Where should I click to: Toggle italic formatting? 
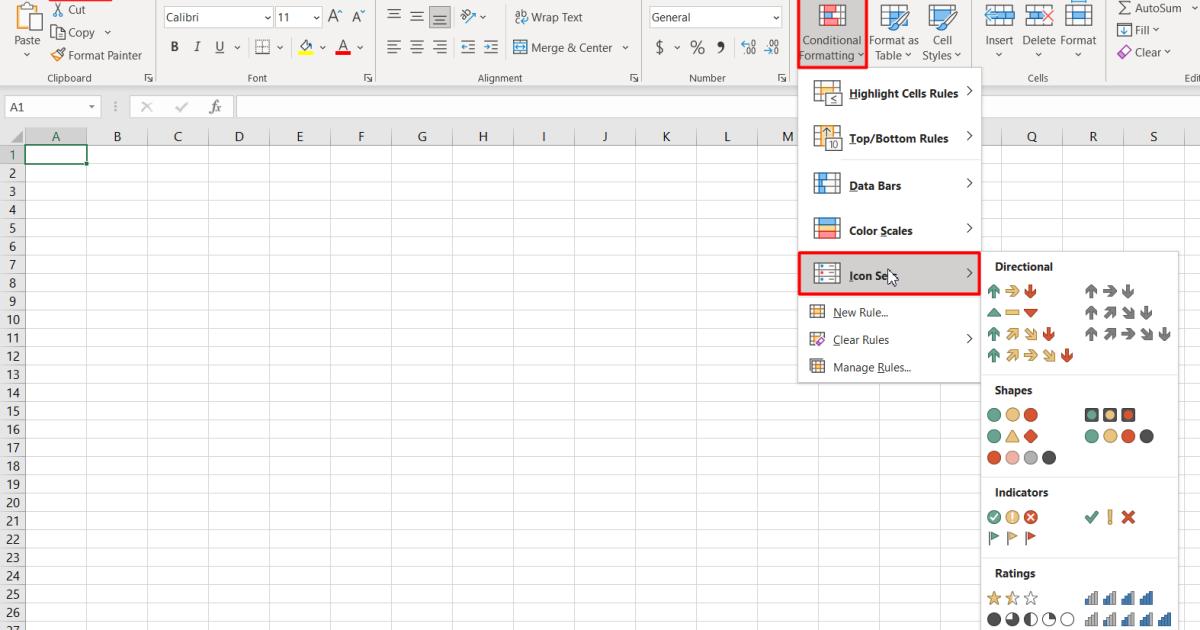(x=196, y=46)
